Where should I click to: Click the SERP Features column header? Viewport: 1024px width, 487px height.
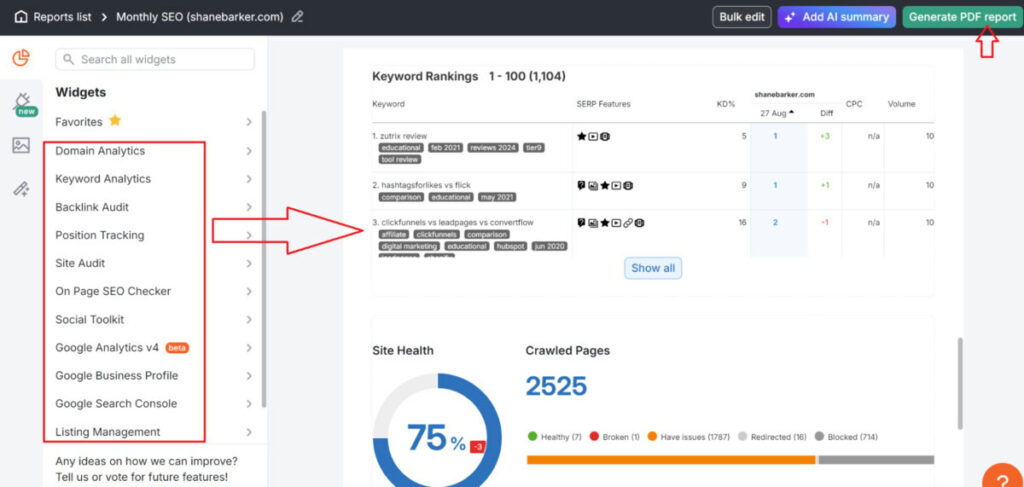(603, 104)
